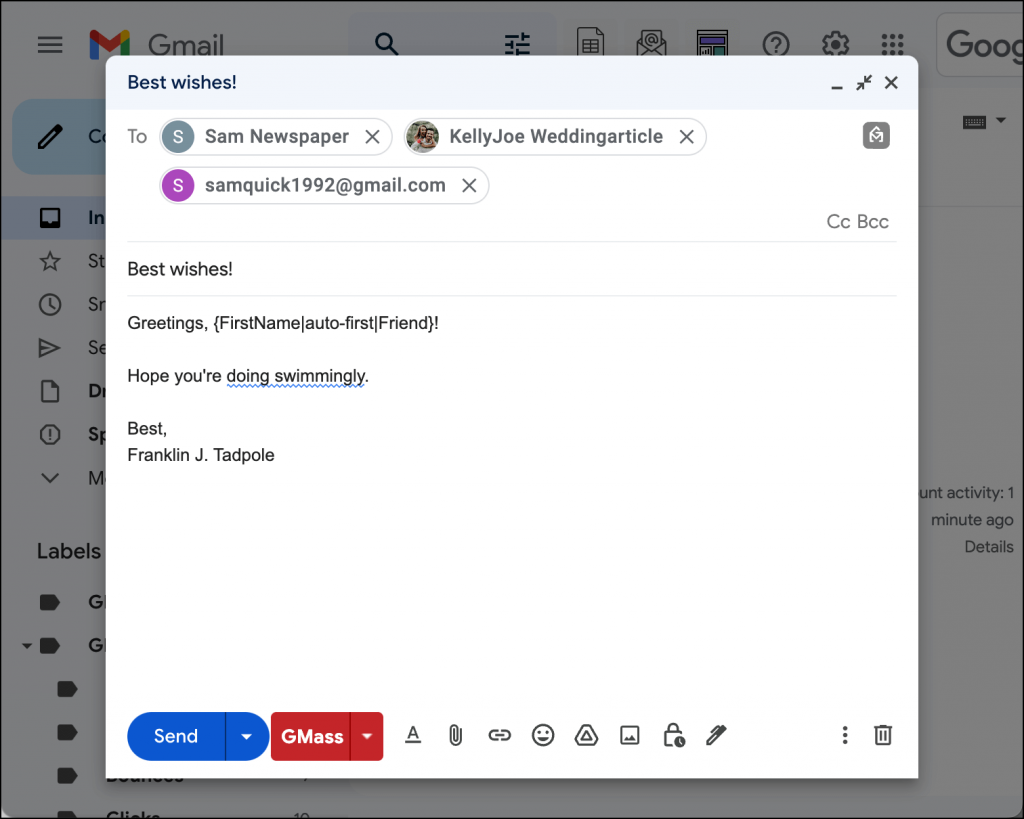Screen dimensions: 1024x819
Task: Open the more send options menu
Action: click(x=844, y=735)
